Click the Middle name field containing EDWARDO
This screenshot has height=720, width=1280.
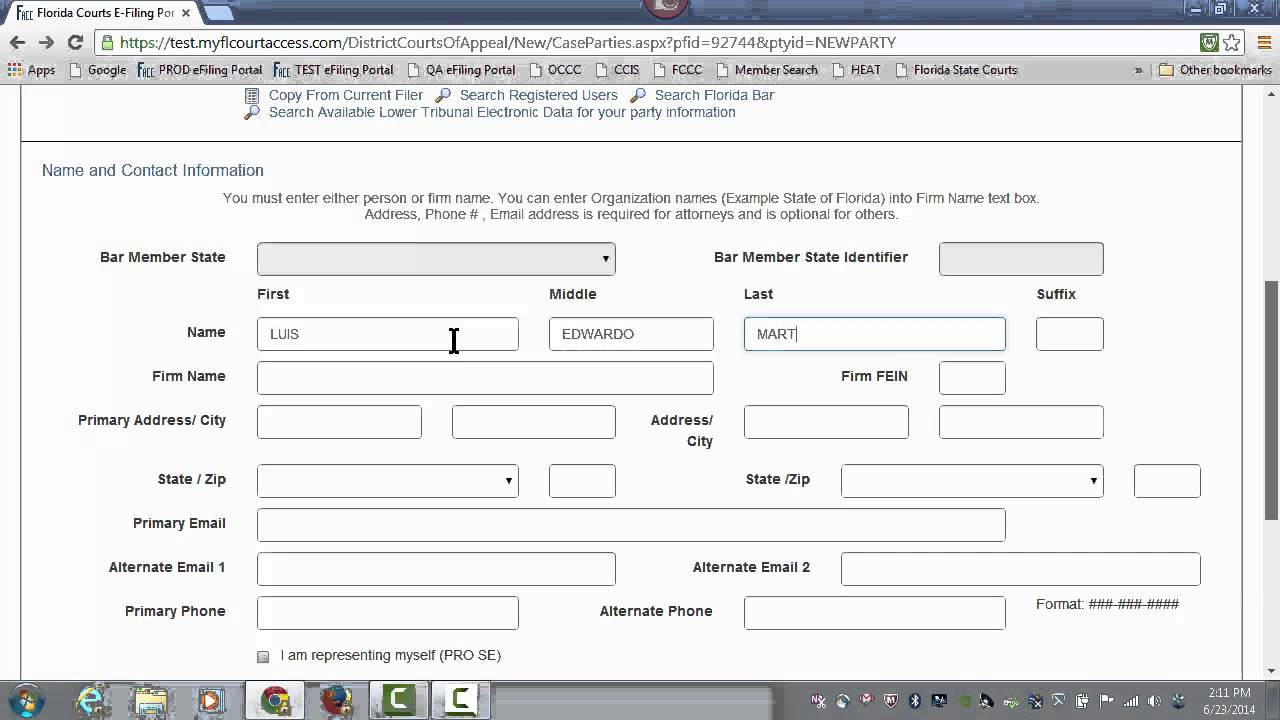pos(631,334)
